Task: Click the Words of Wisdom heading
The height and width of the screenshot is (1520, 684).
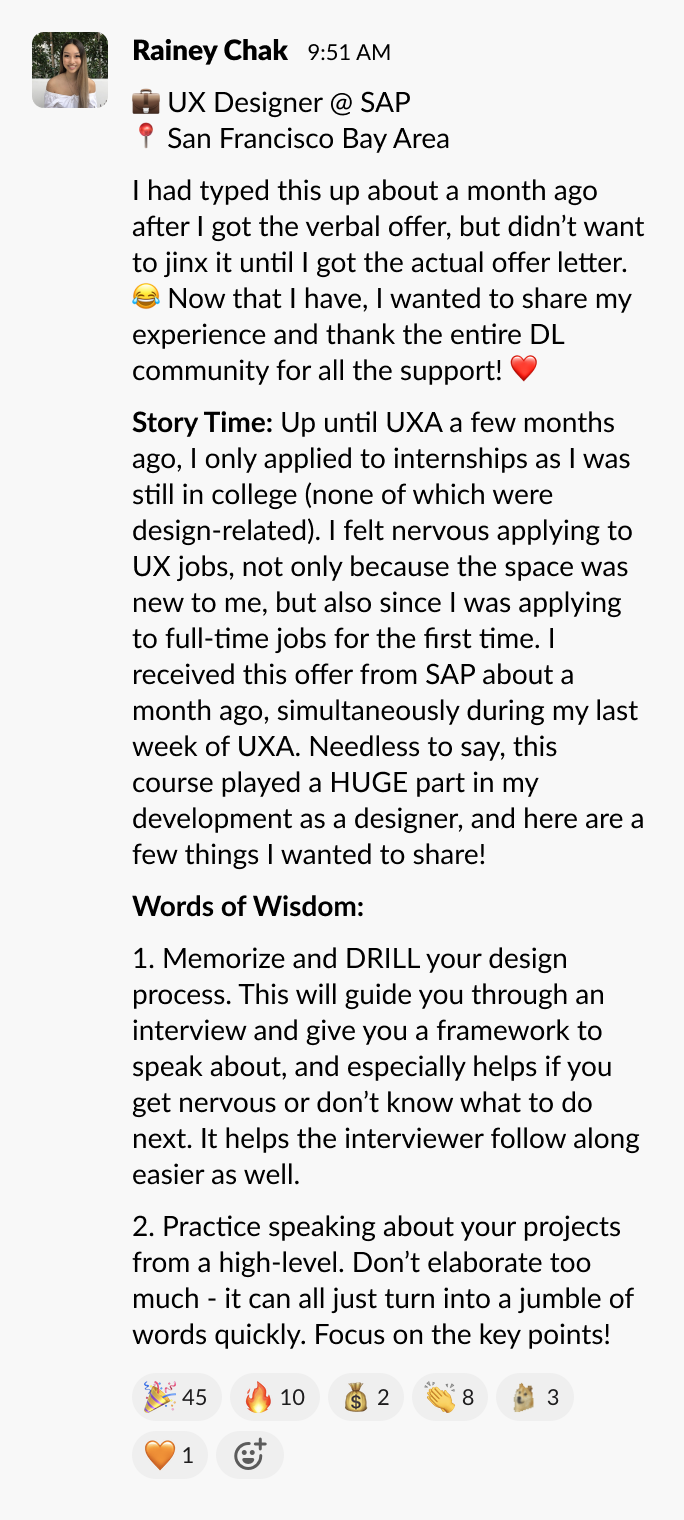Action: (248, 906)
